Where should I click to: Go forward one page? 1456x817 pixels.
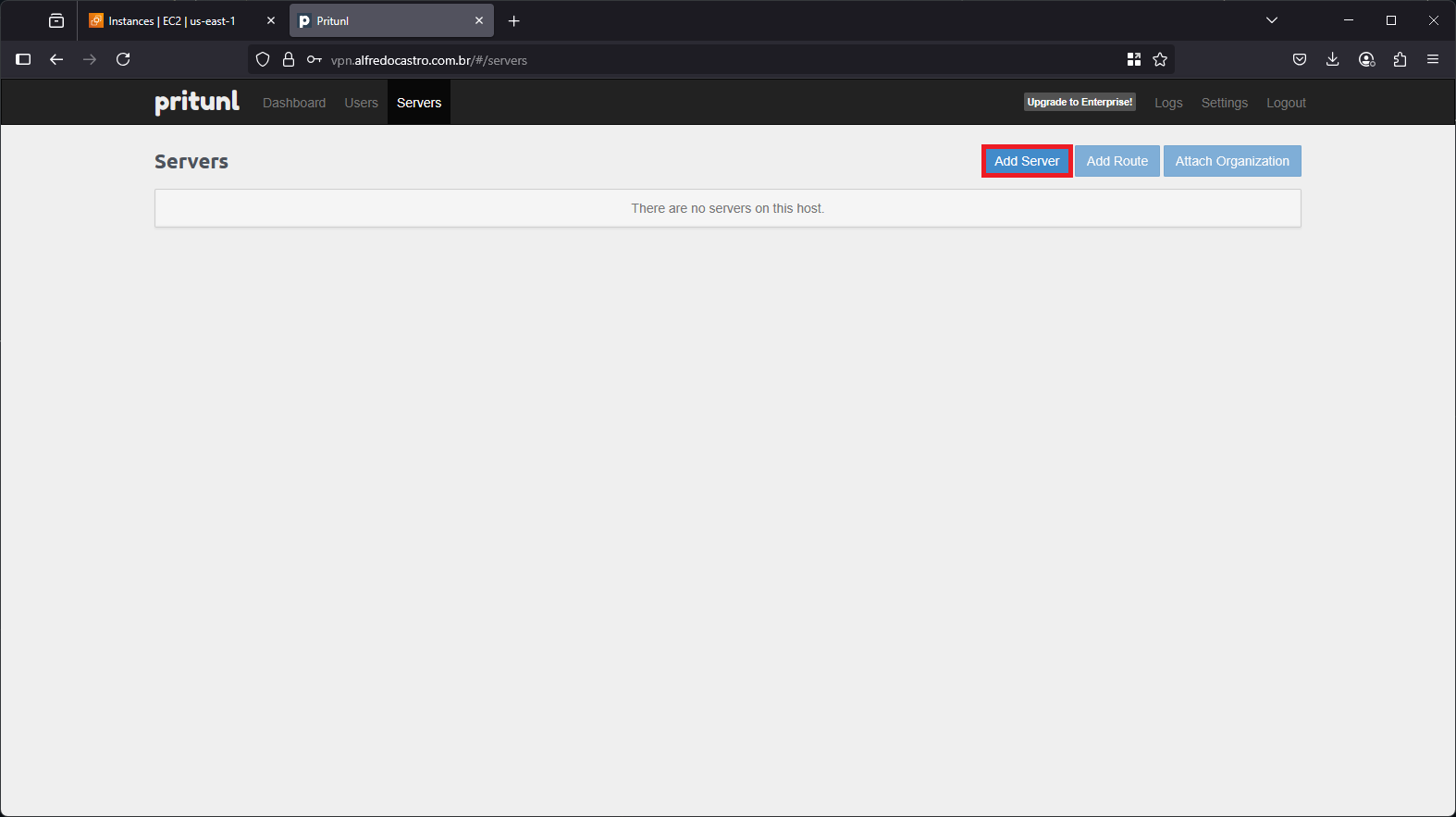pos(90,59)
